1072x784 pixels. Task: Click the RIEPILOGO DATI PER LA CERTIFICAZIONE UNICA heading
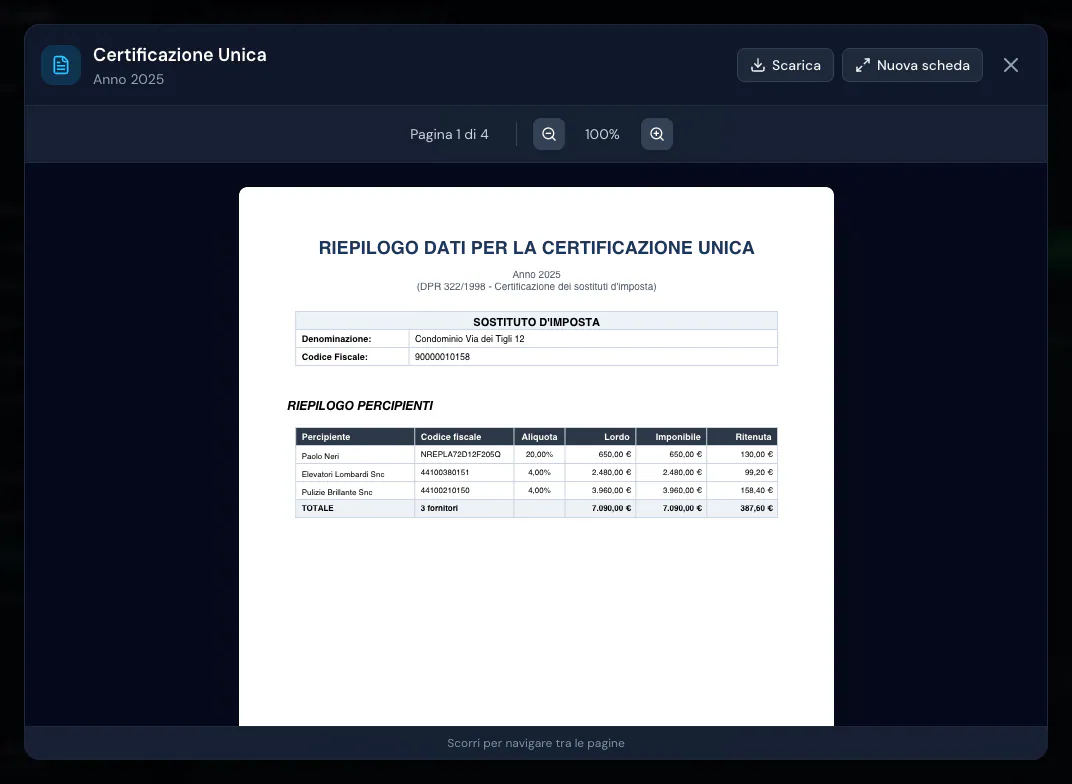[x=536, y=247]
